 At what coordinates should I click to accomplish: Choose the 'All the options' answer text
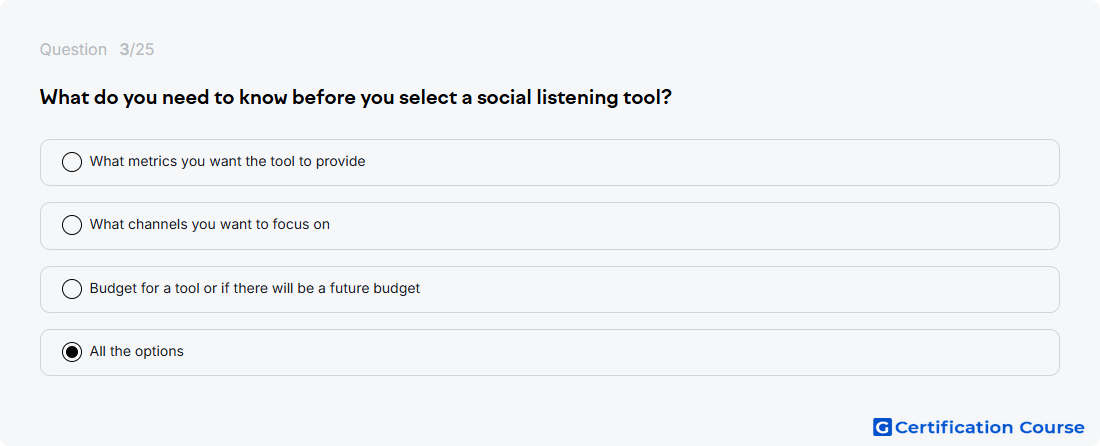[137, 352]
